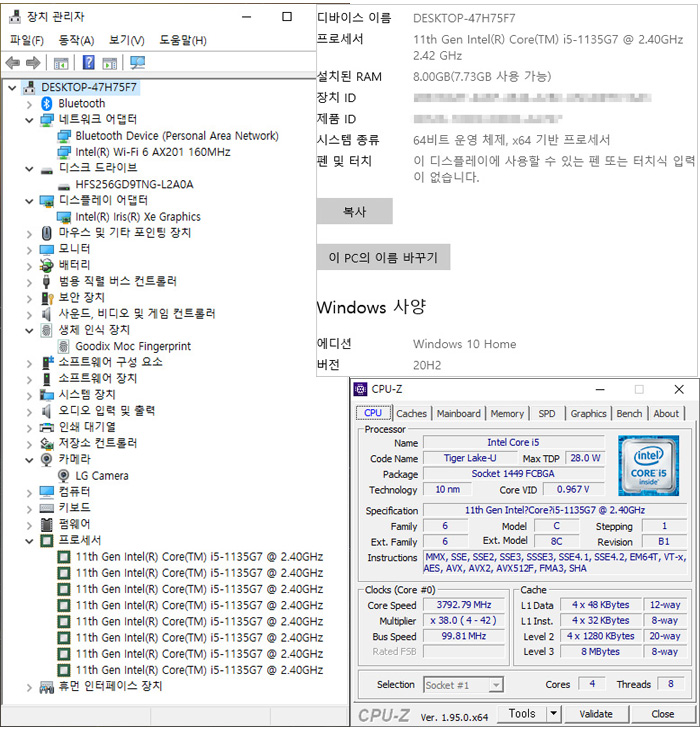Select the Bluetooth category icon
This screenshot has height=730, width=700.
tap(47, 103)
